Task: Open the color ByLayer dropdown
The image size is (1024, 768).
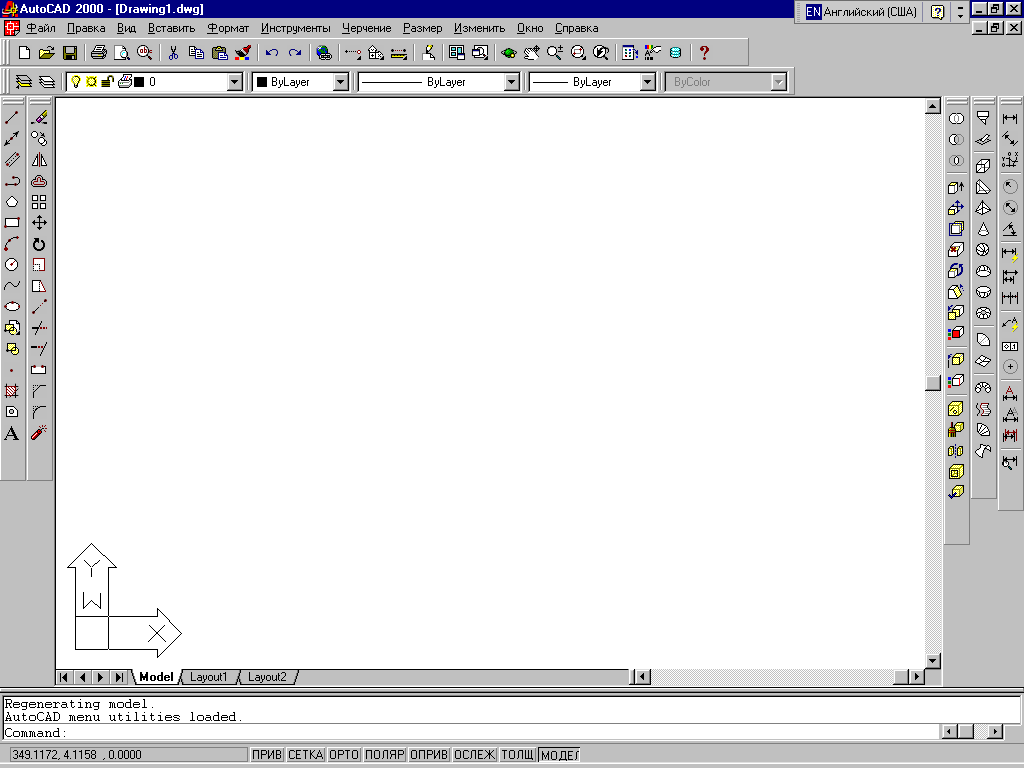Action: click(x=341, y=82)
